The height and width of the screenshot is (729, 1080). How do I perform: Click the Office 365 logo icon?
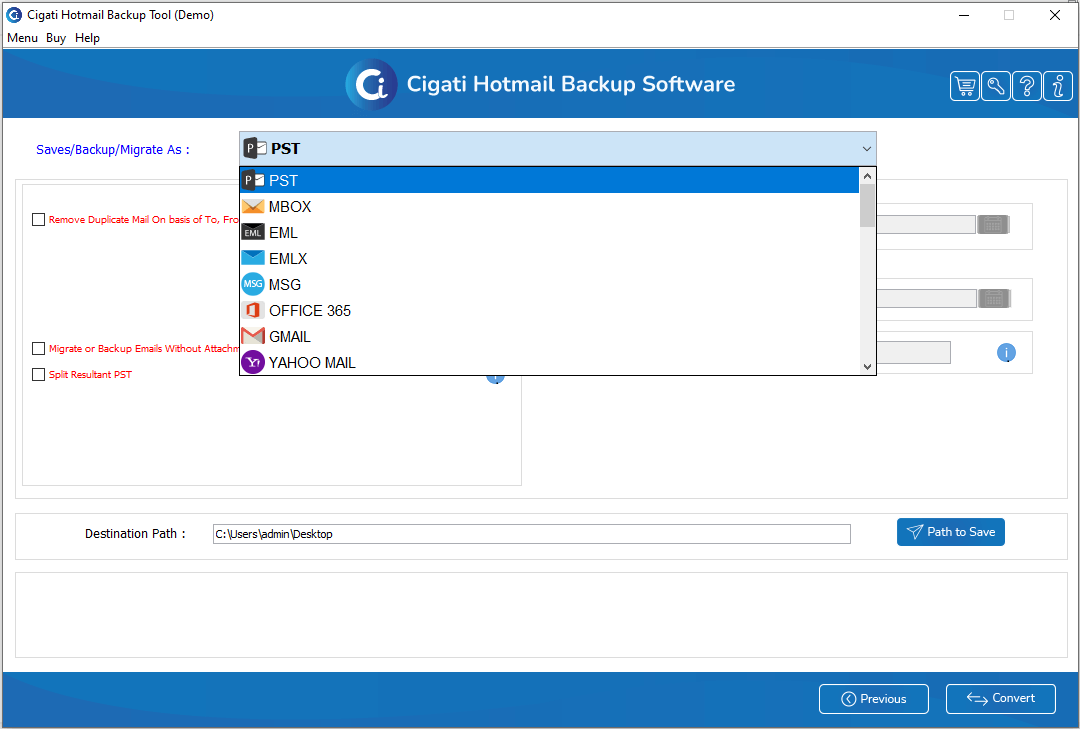pyautogui.click(x=253, y=310)
